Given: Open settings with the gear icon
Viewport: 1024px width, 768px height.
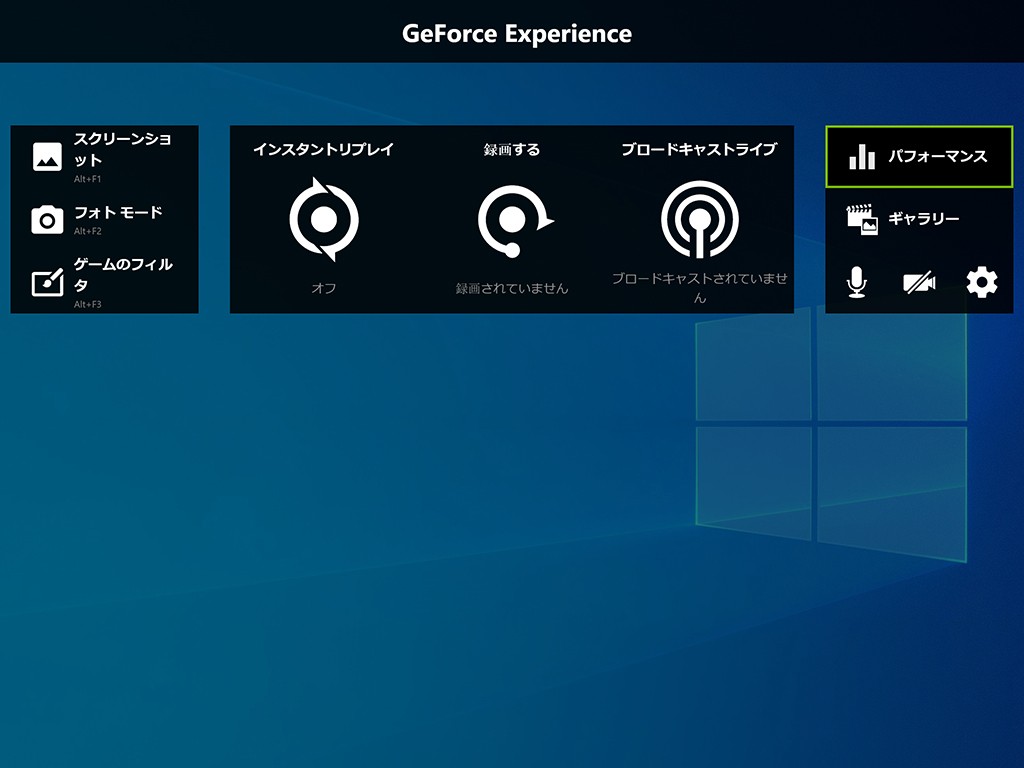Looking at the screenshot, I should tap(982, 283).
